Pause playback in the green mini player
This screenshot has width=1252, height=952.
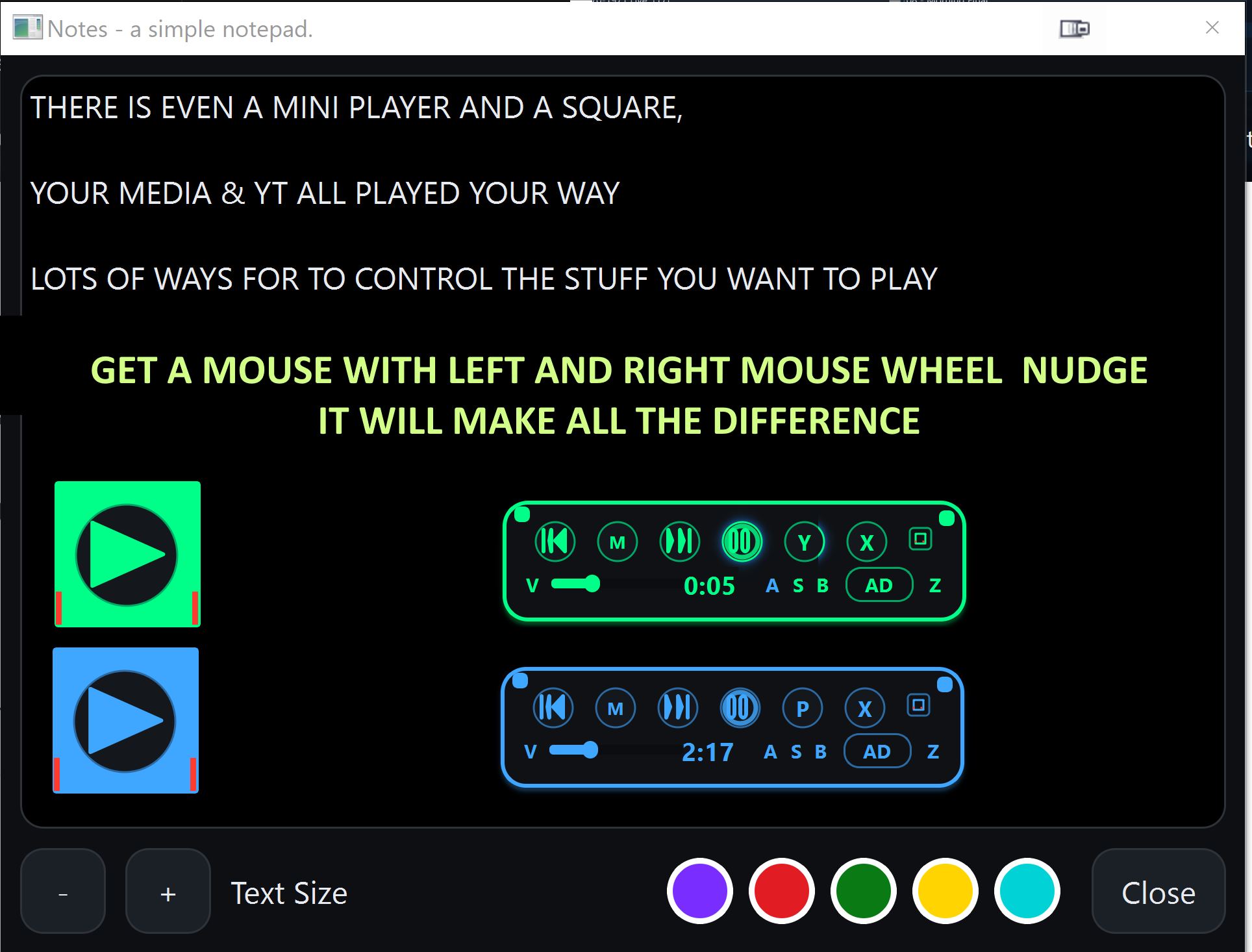coord(742,541)
